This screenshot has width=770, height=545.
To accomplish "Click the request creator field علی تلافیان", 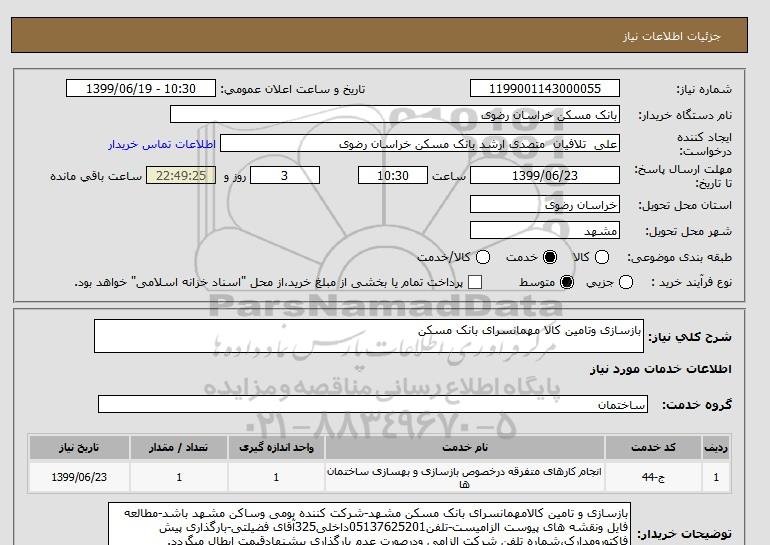I will [x=420, y=144].
